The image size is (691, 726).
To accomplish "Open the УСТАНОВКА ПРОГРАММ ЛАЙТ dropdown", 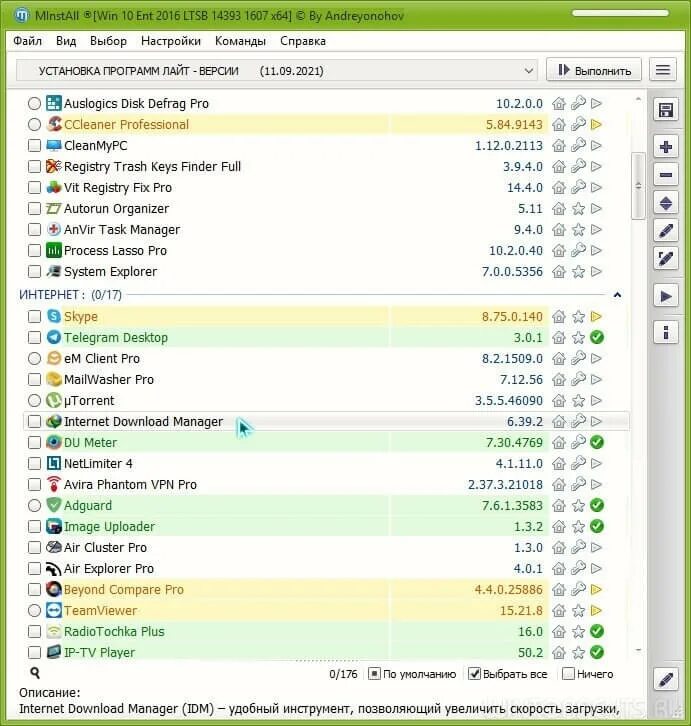I will (x=277, y=71).
